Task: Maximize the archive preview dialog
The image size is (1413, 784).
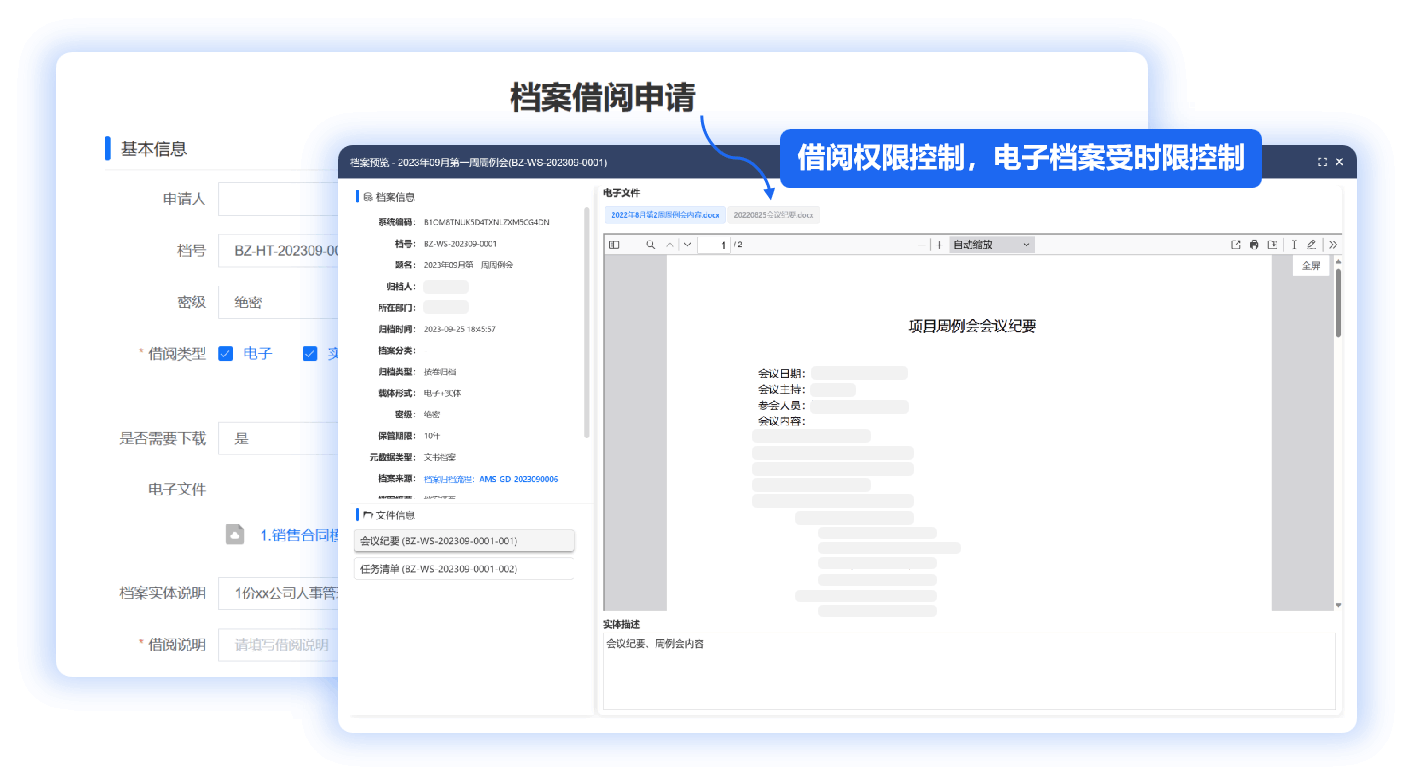Action: coord(1323,162)
